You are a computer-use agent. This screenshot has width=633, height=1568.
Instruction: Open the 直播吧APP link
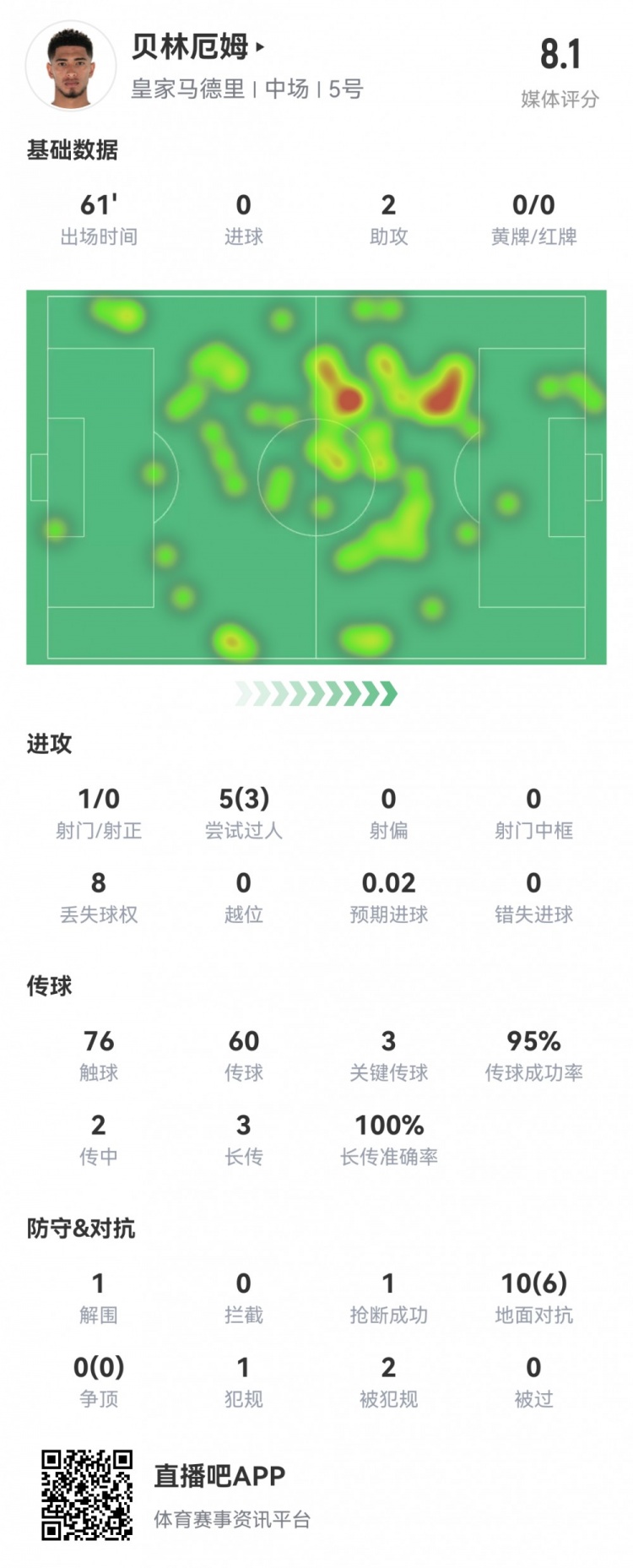tap(219, 1475)
